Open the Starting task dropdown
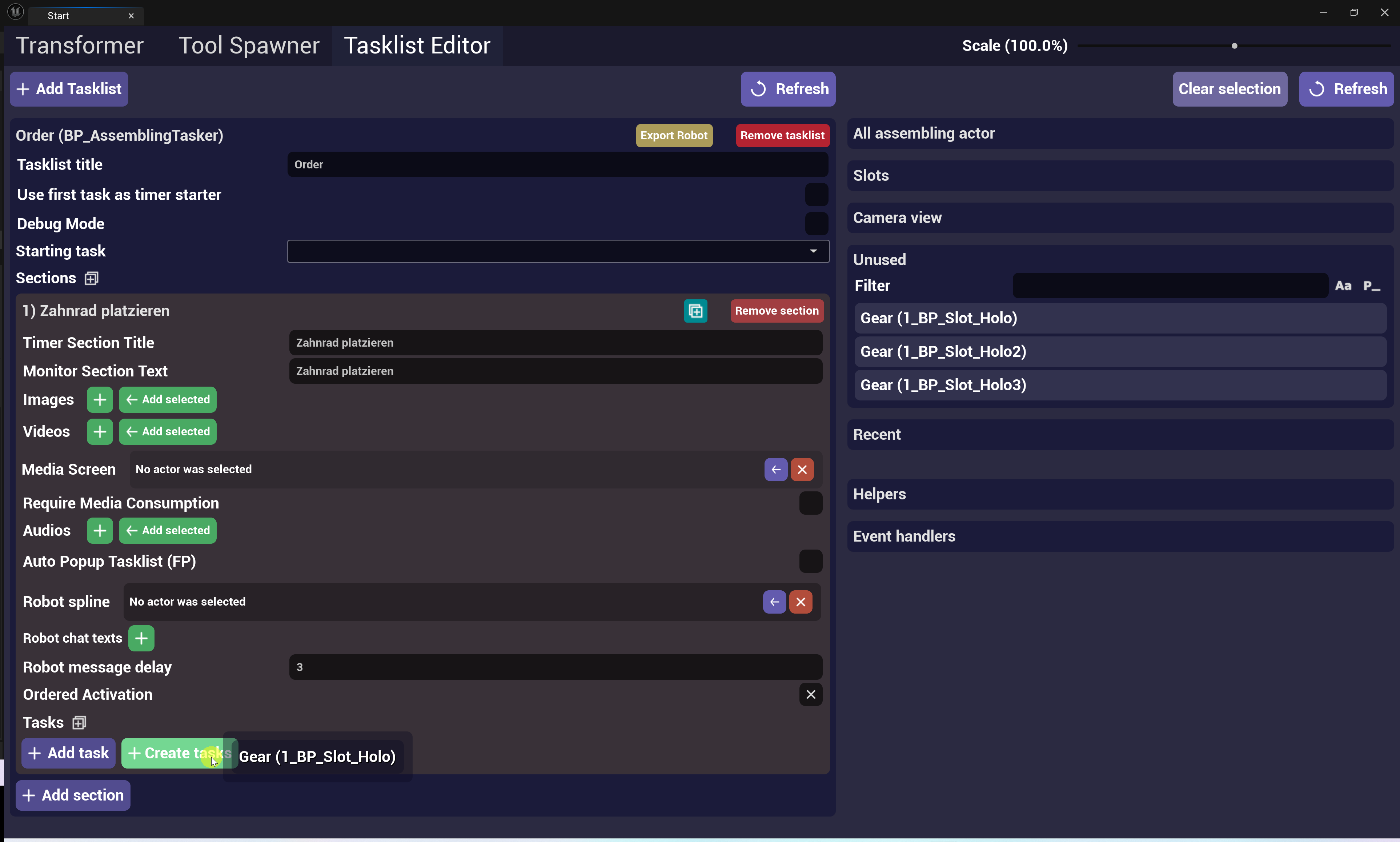 click(558, 251)
